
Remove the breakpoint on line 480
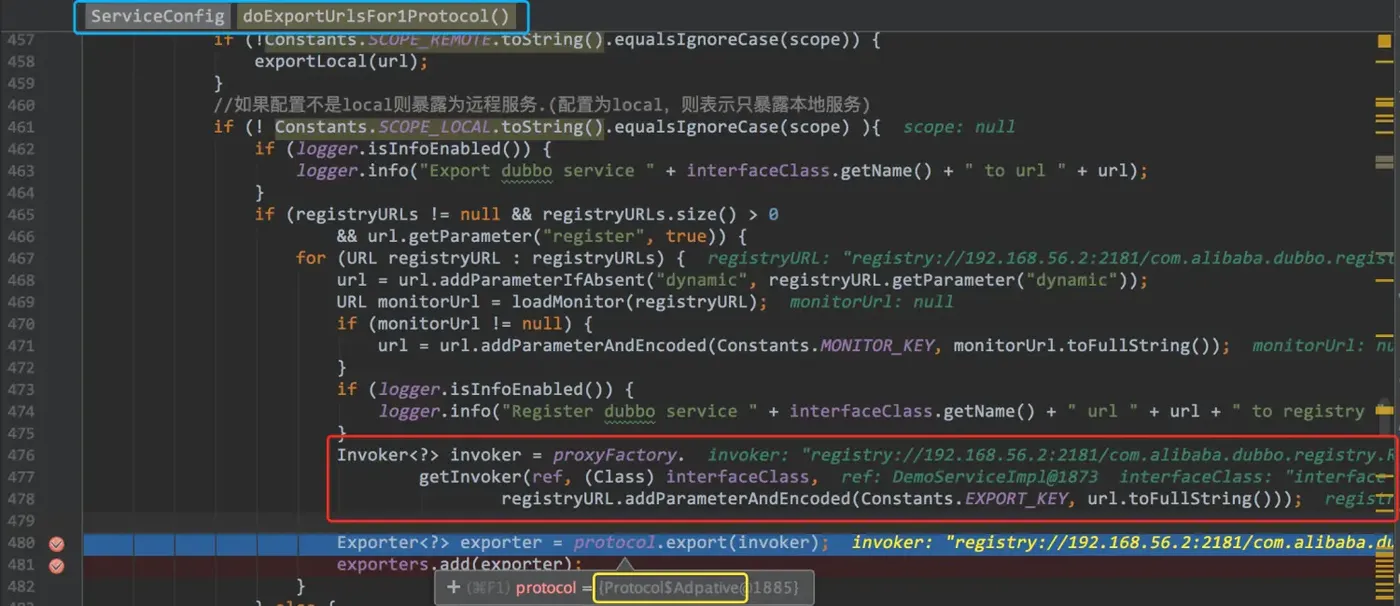[x=56, y=543]
